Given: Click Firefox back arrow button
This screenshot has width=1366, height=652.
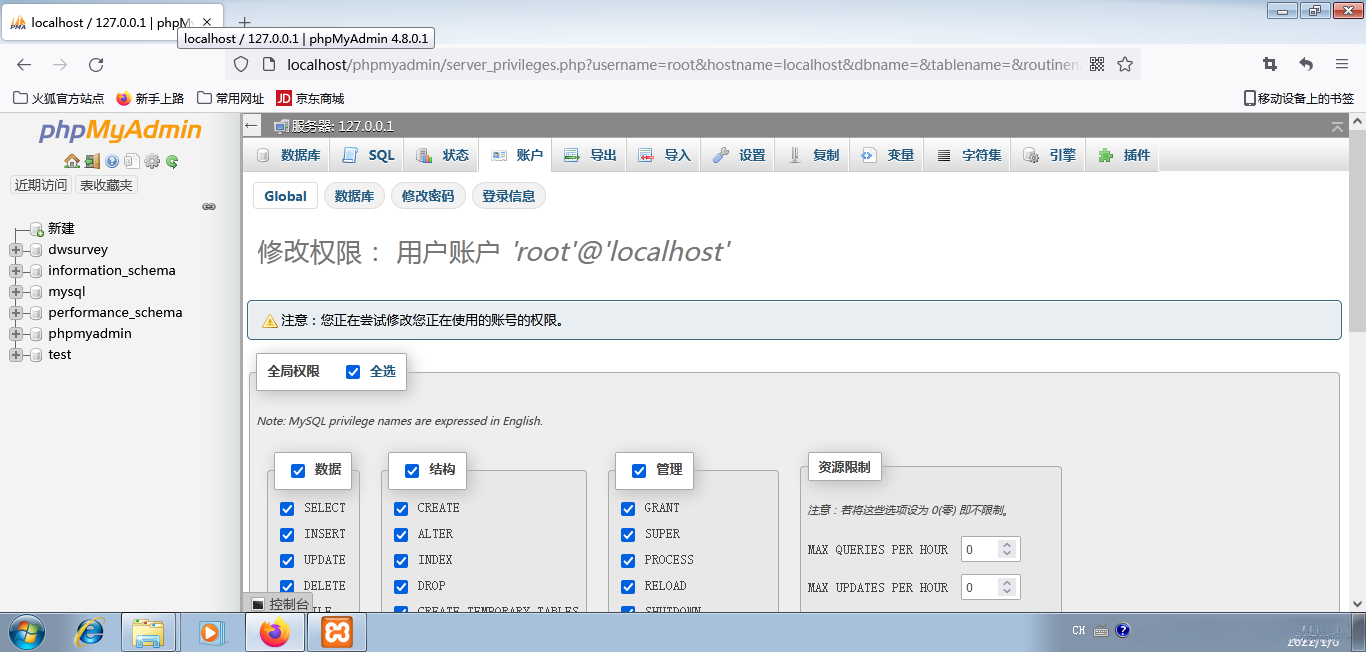Looking at the screenshot, I should (x=24, y=64).
